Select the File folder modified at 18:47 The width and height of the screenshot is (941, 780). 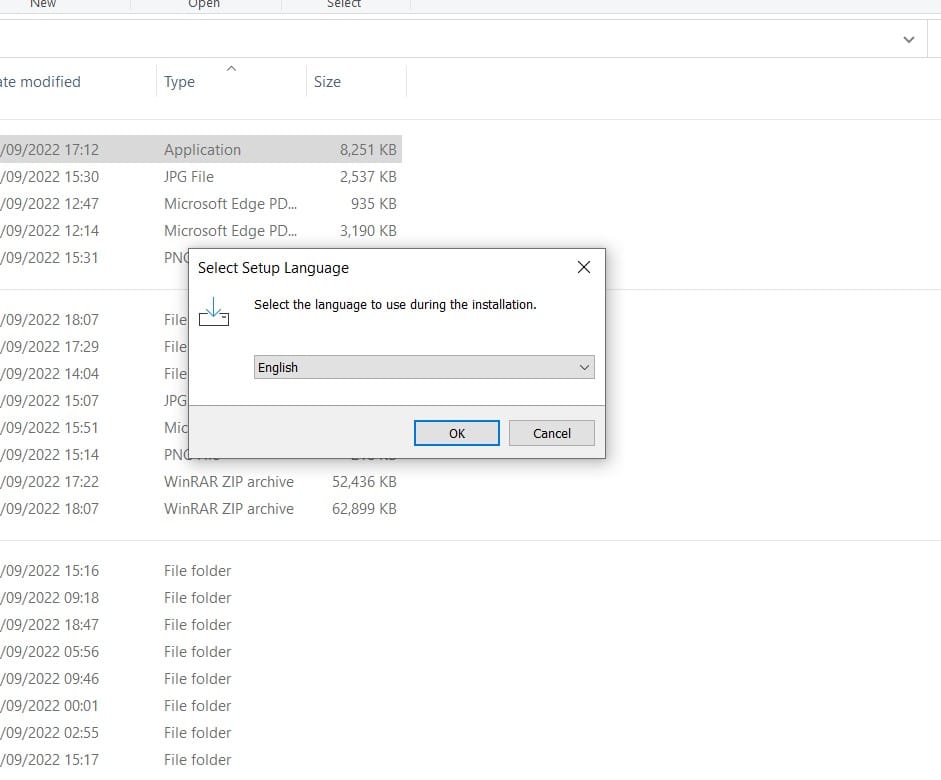[x=197, y=624]
